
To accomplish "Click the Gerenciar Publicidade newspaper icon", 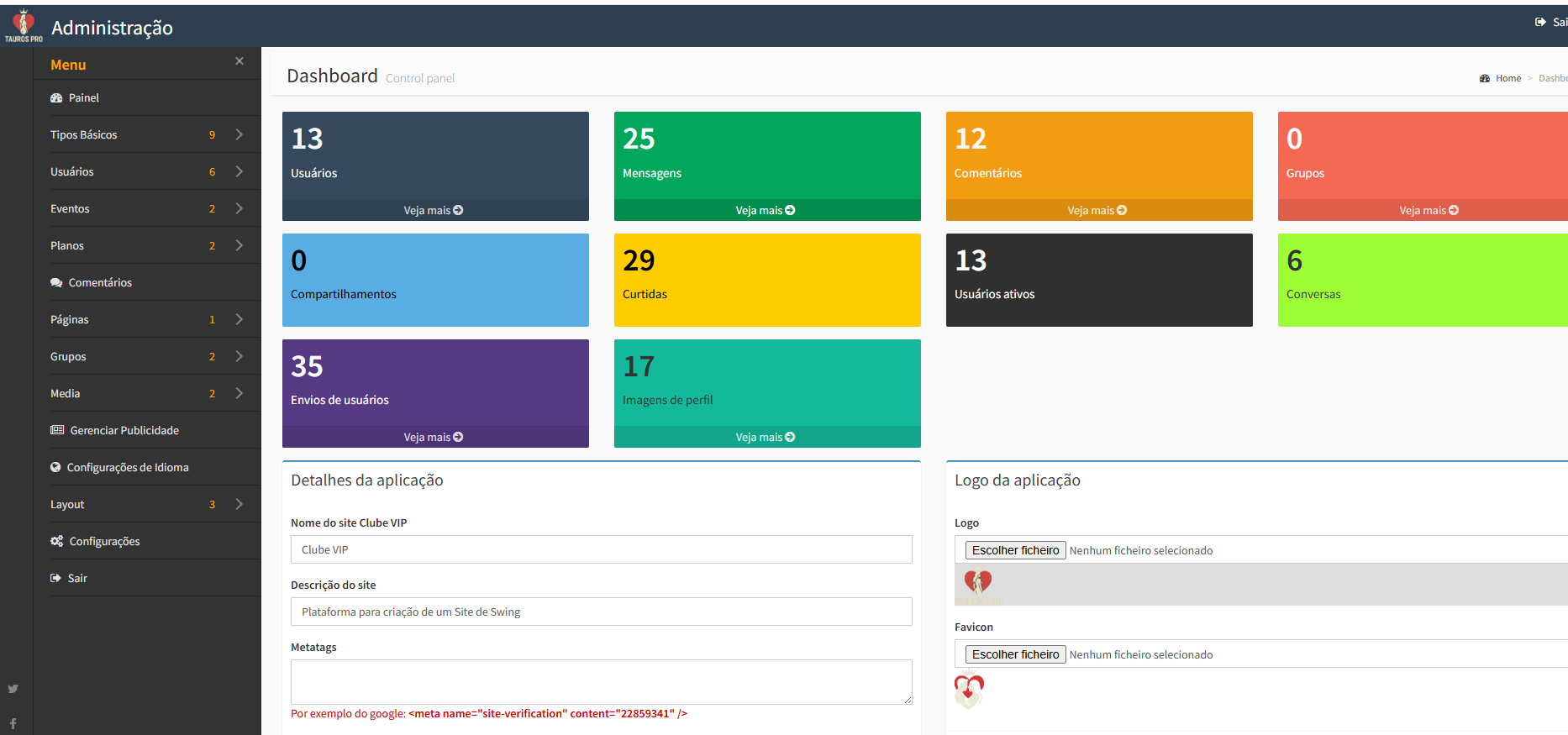I will pyautogui.click(x=57, y=430).
